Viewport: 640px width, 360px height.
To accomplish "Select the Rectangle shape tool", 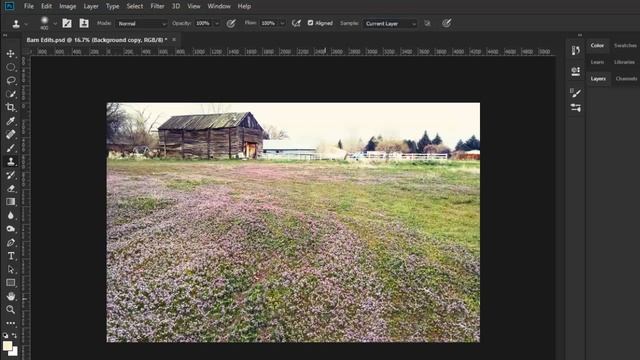I will coord(11,283).
